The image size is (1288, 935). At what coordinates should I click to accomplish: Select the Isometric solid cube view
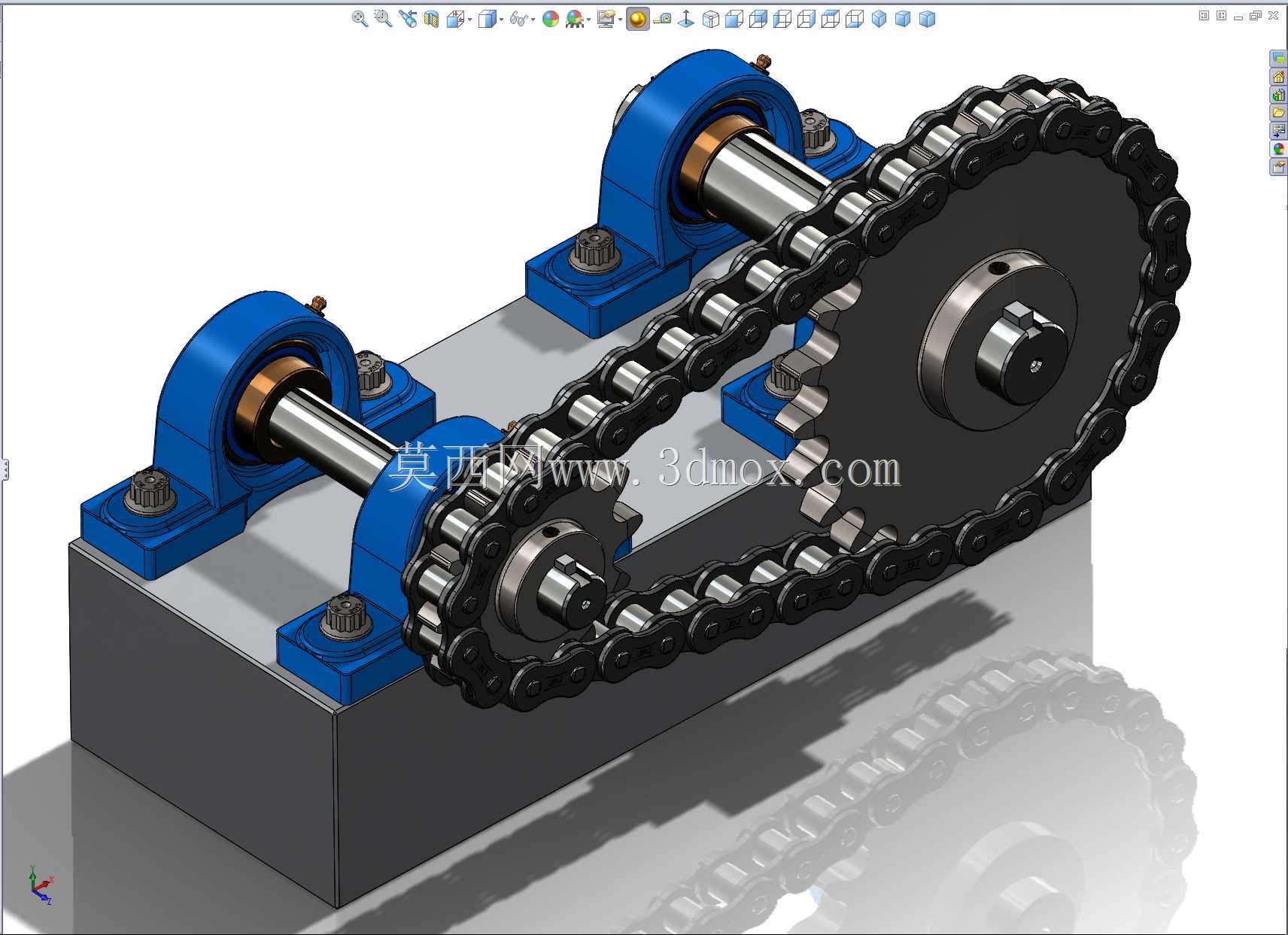(879, 19)
